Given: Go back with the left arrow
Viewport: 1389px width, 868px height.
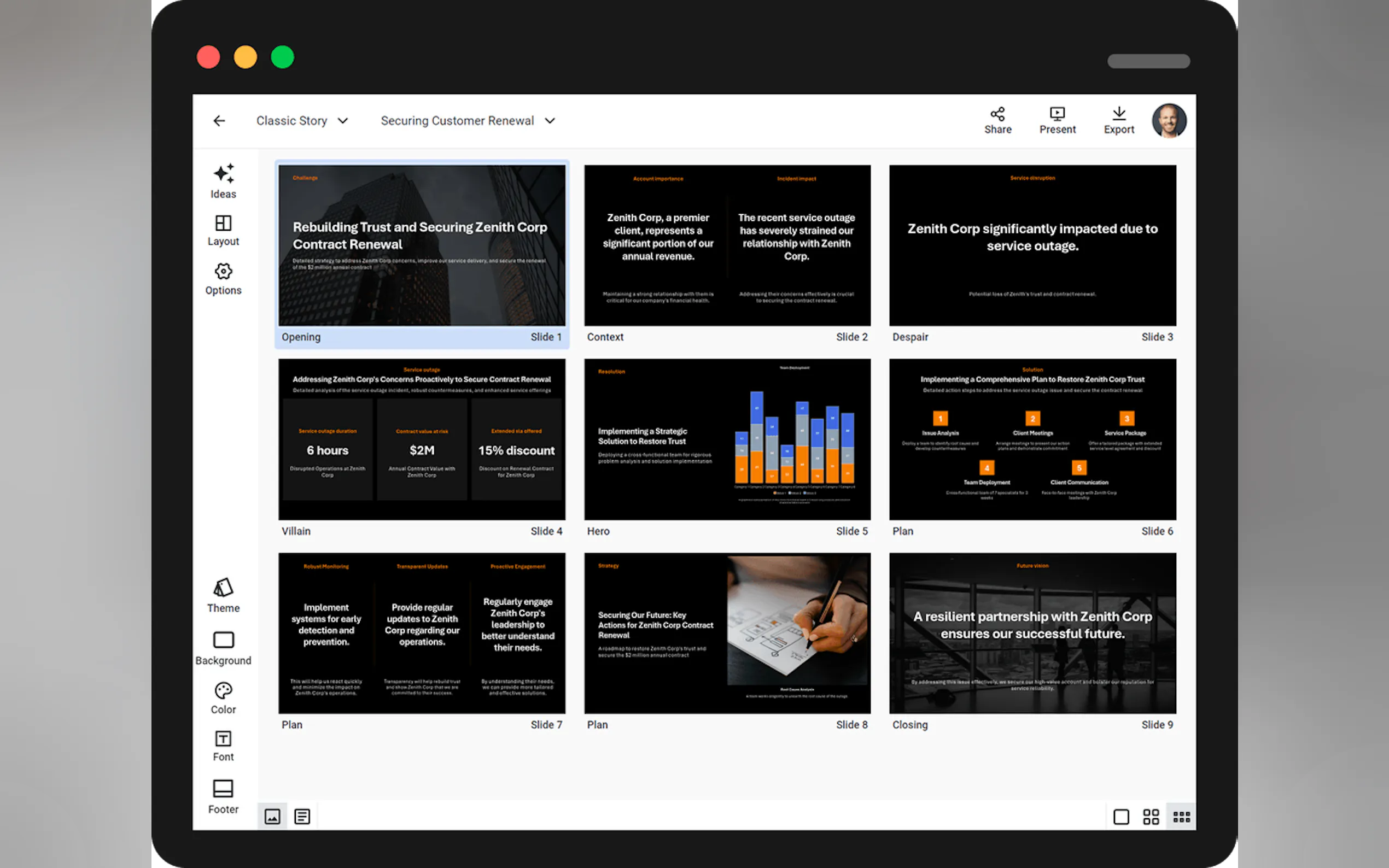Looking at the screenshot, I should pyautogui.click(x=219, y=121).
